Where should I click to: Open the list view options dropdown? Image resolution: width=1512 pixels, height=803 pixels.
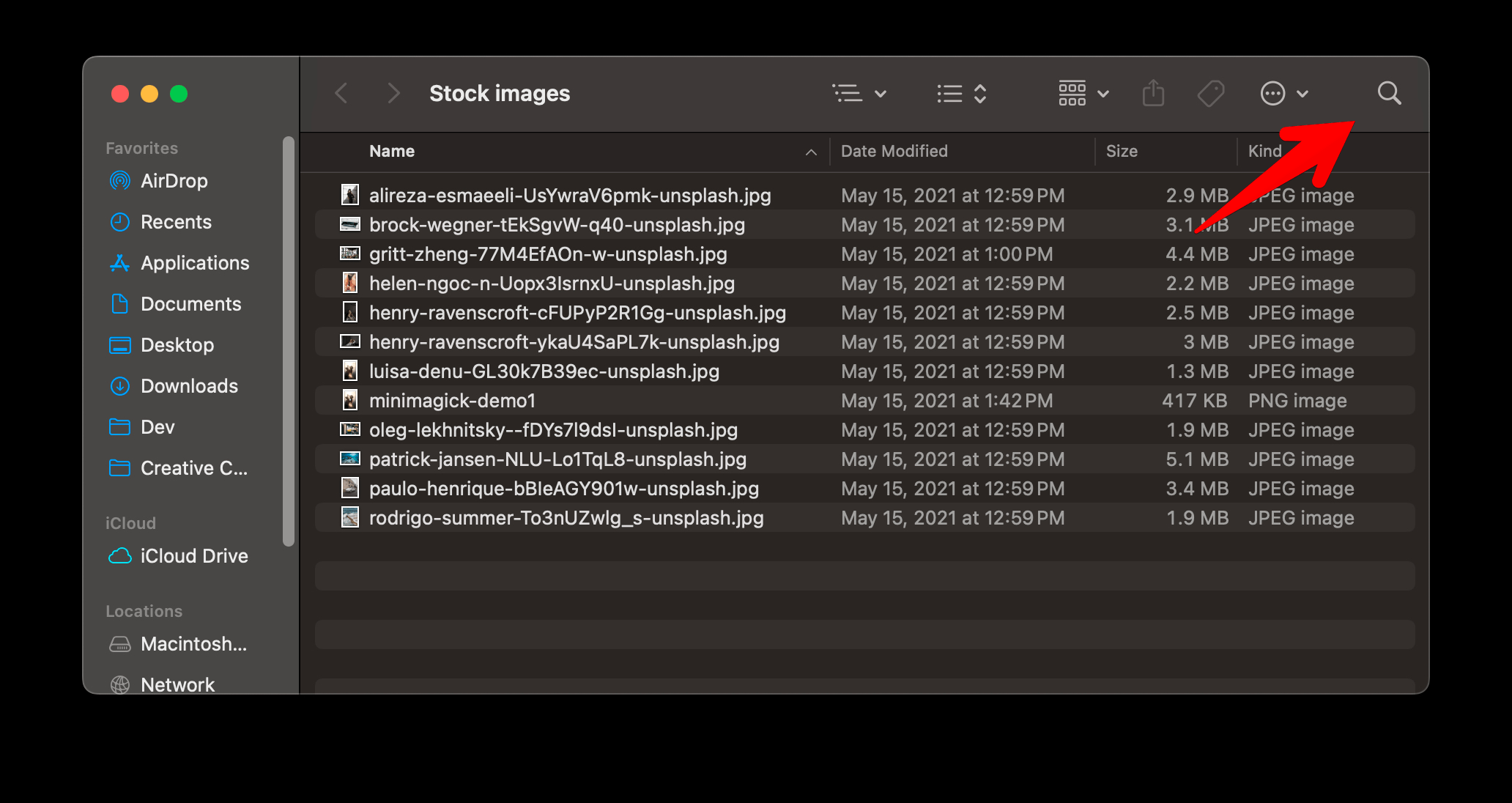[x=859, y=94]
